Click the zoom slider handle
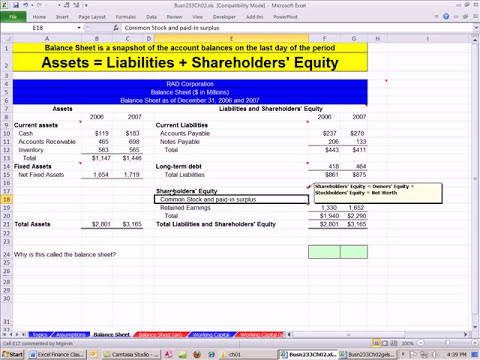 447,343
